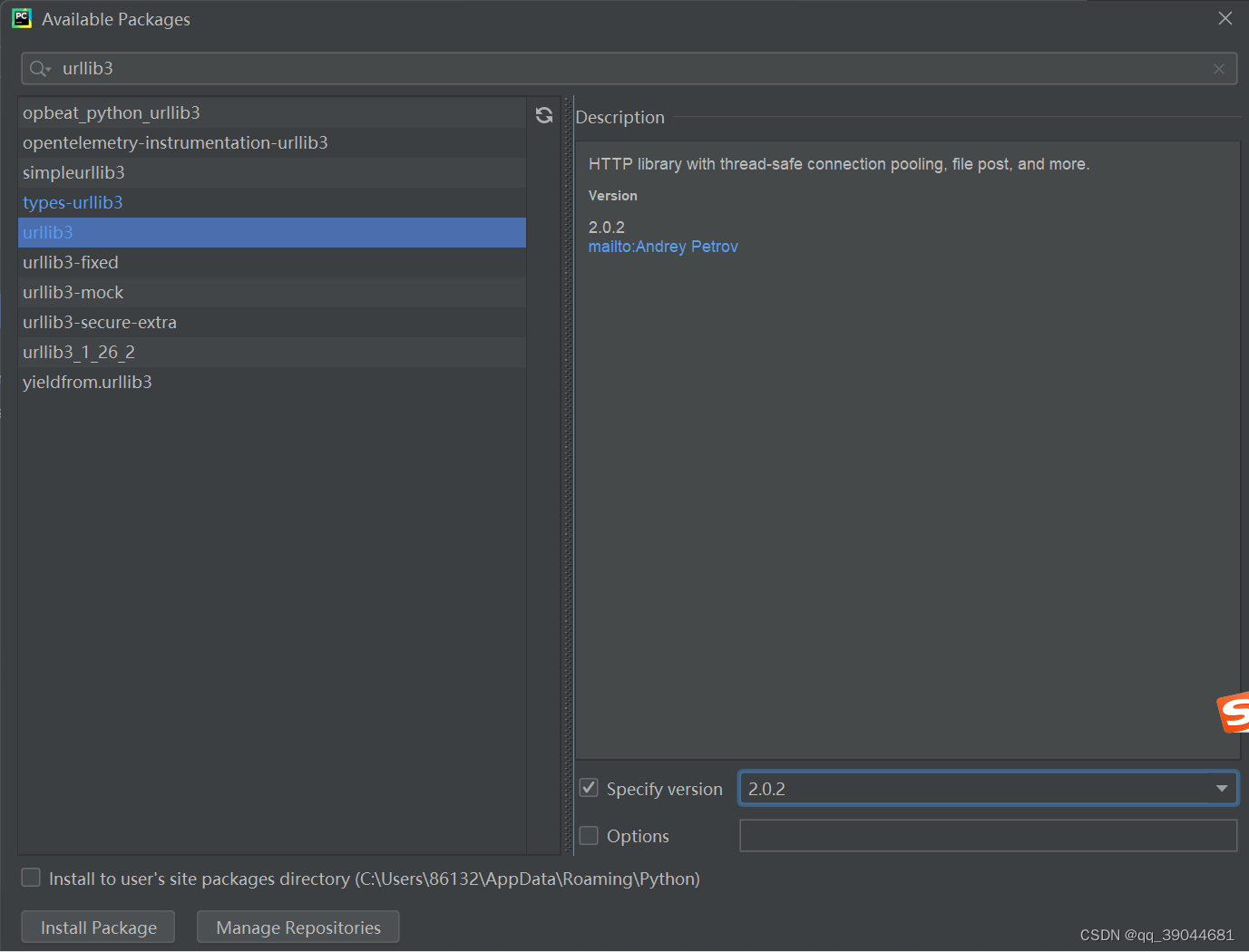
Task: Click the search magnifier icon
Action: (x=34, y=68)
